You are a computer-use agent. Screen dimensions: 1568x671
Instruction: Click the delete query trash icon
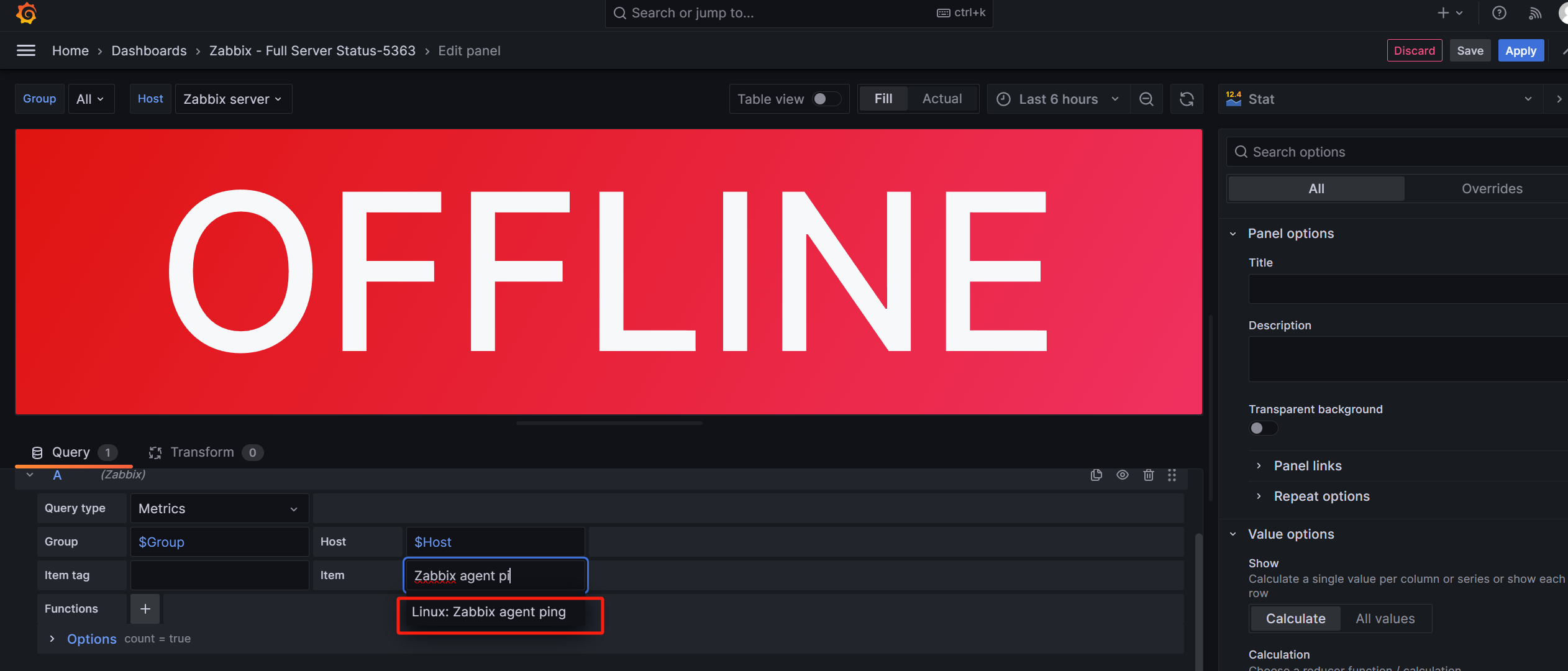coord(1149,475)
